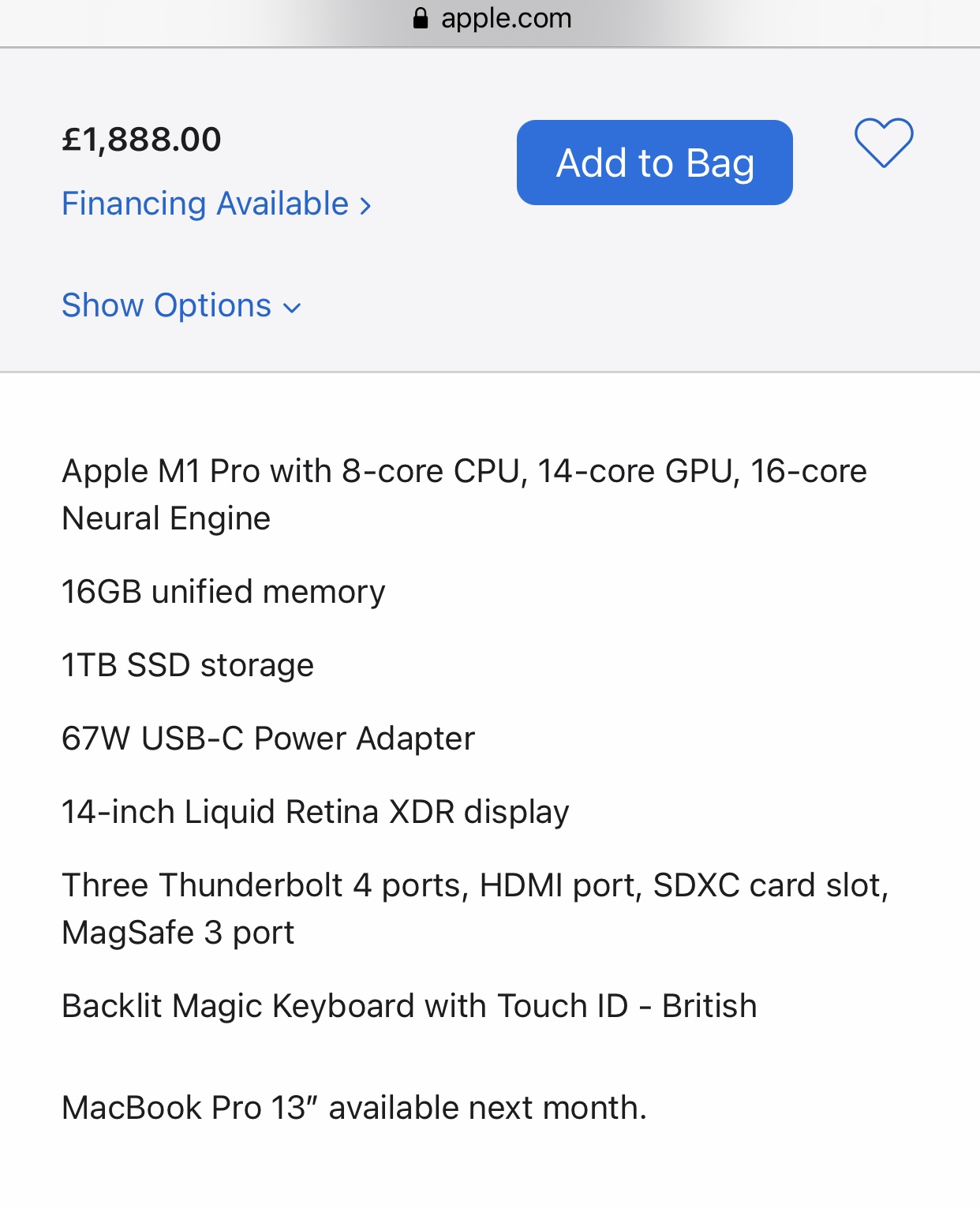980x1208 pixels.
Task: Click the word British in keyboard line
Action: pos(709,1006)
